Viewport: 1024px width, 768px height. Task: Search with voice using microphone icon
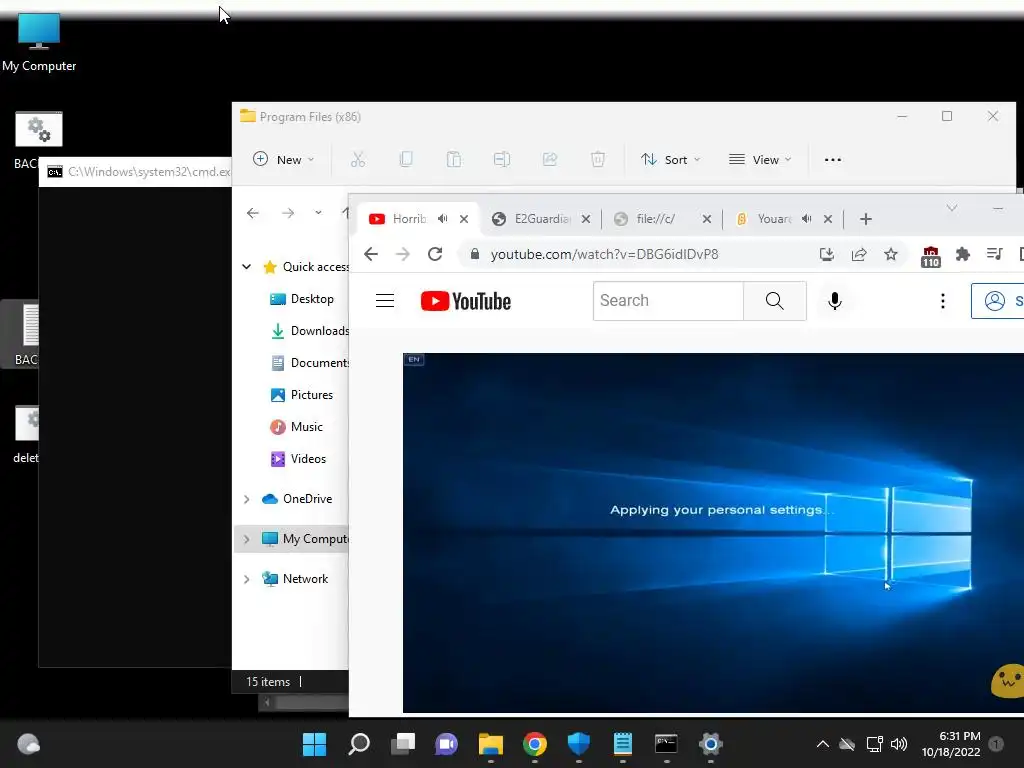coord(835,300)
